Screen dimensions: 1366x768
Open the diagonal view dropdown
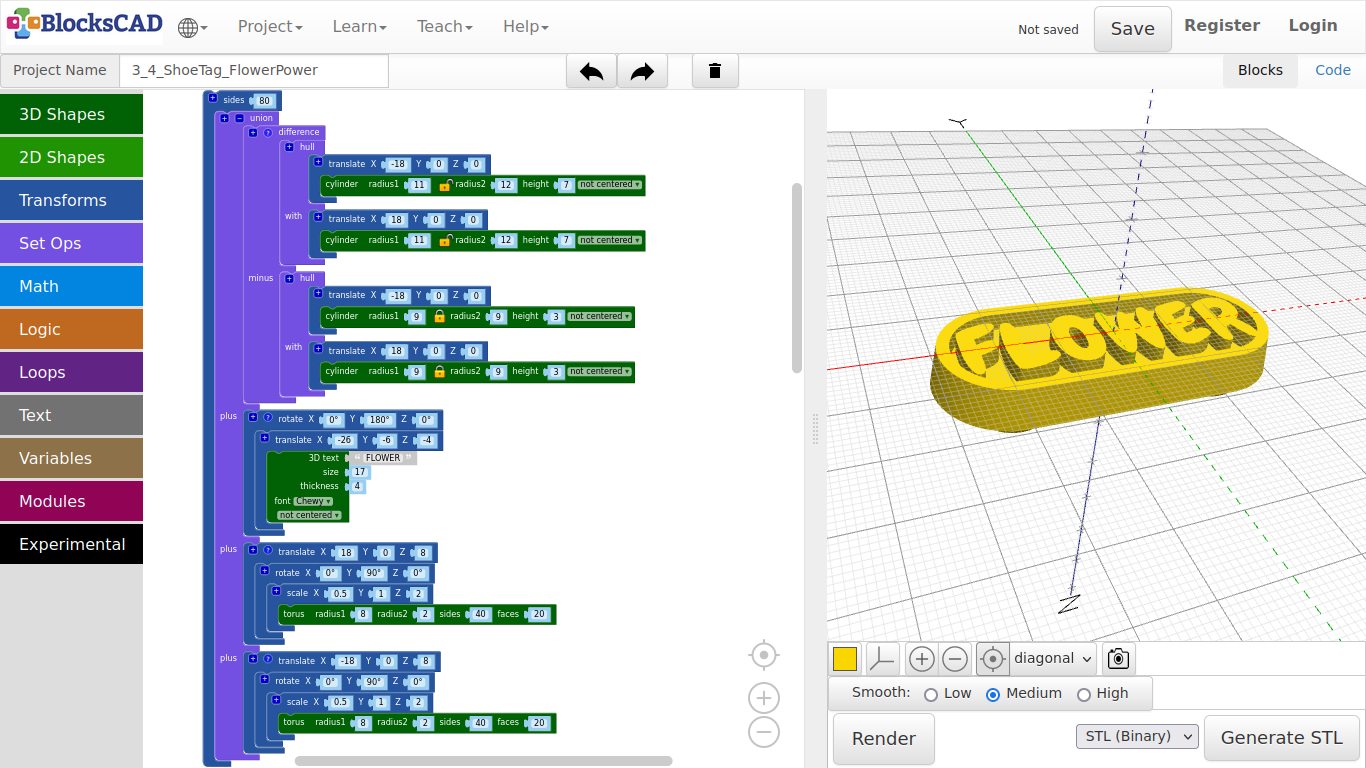1054,659
